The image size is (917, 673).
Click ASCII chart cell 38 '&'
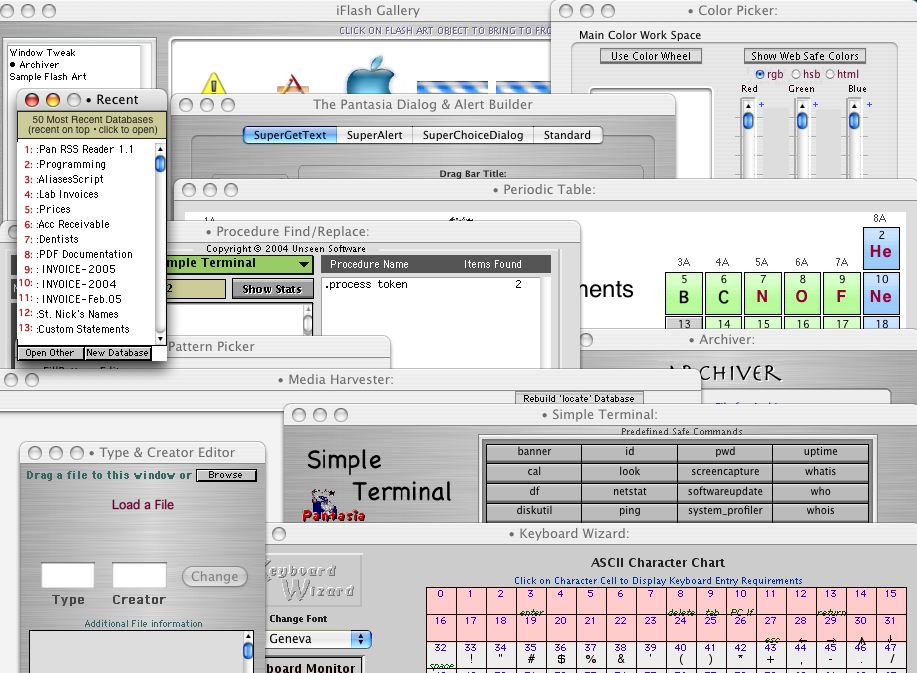[x=620, y=654]
